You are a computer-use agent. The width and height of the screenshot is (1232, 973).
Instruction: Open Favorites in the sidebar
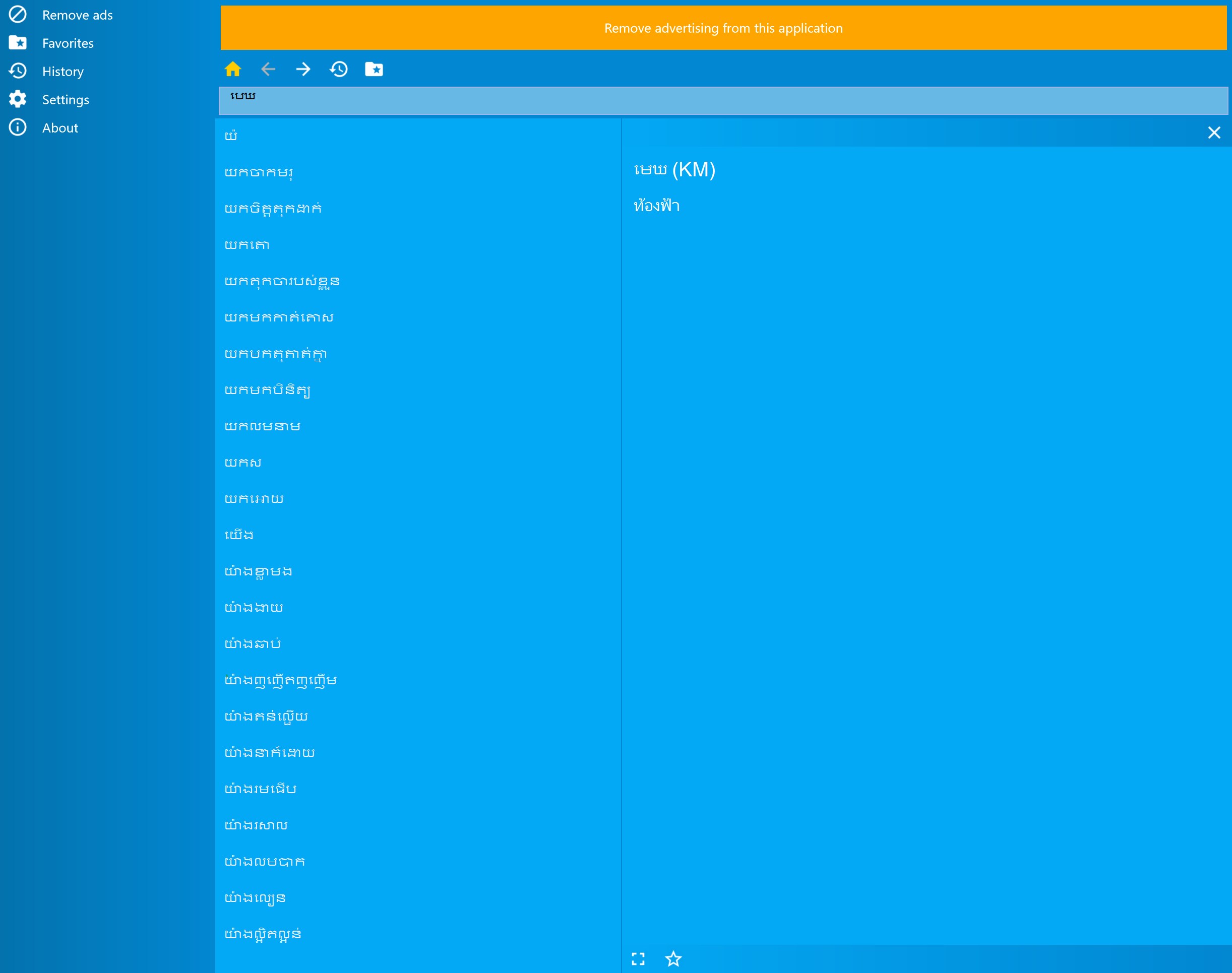pos(67,43)
